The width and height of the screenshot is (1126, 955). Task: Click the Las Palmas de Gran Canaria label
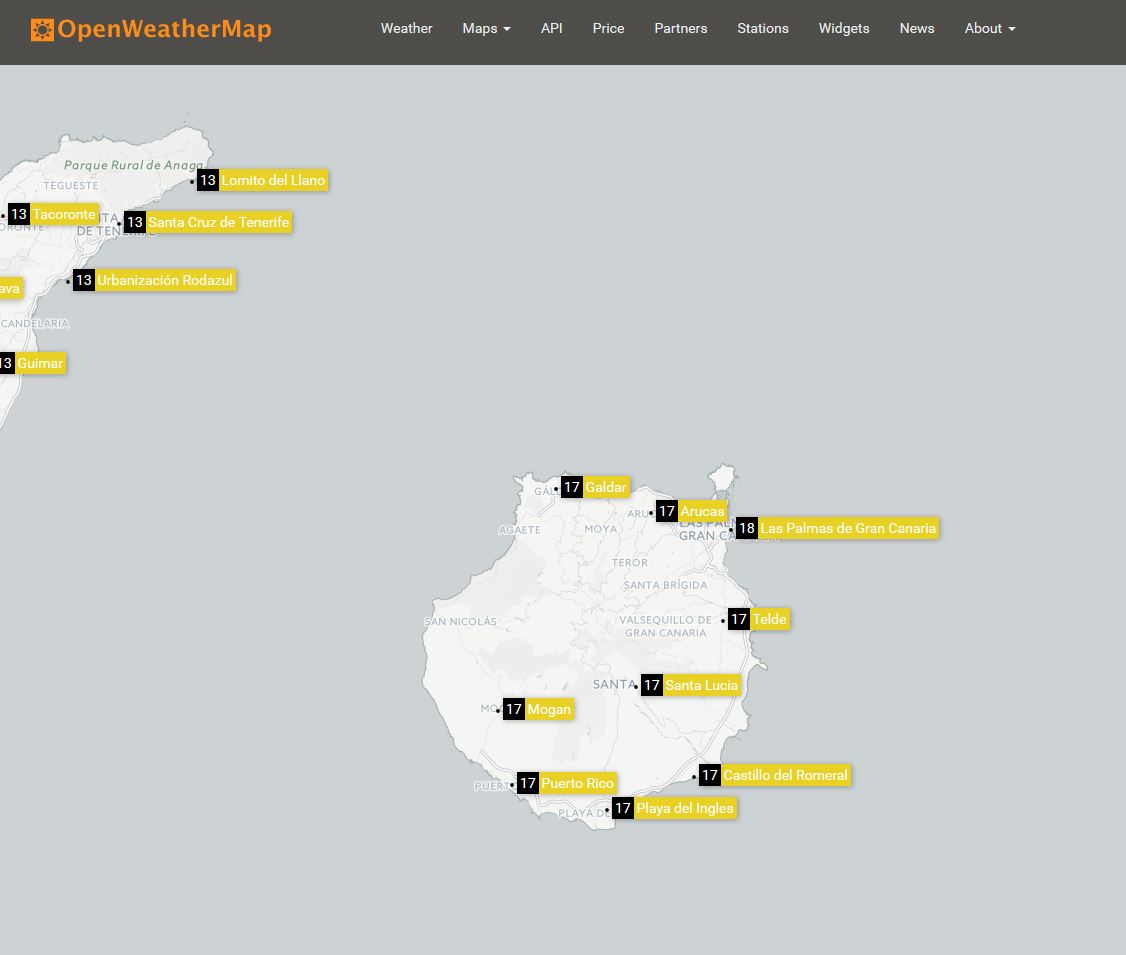point(847,528)
